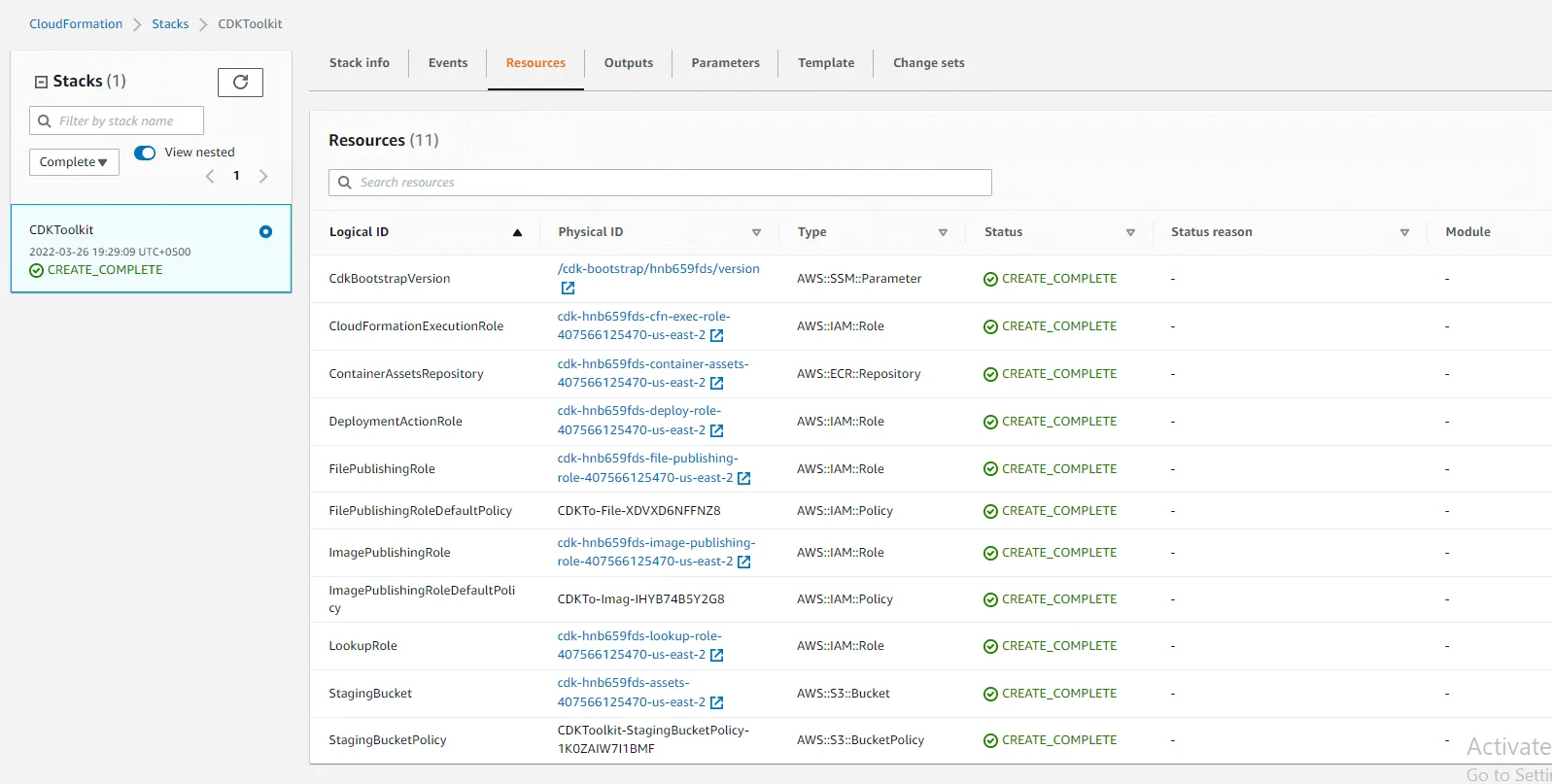This screenshot has height=784, width=1552.
Task: Refresh the stacks list
Action: pos(240,83)
